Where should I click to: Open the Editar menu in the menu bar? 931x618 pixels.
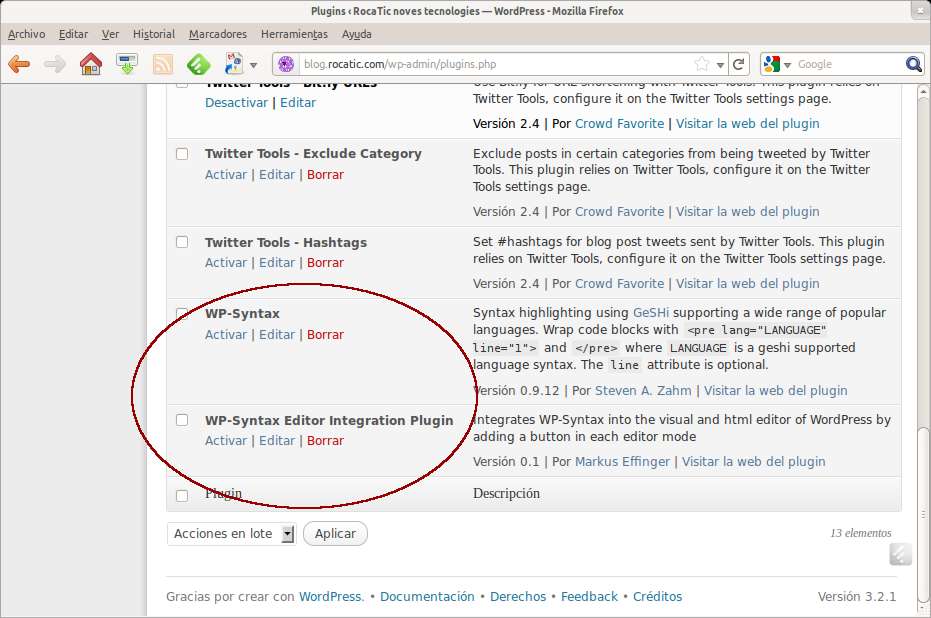pos(73,34)
